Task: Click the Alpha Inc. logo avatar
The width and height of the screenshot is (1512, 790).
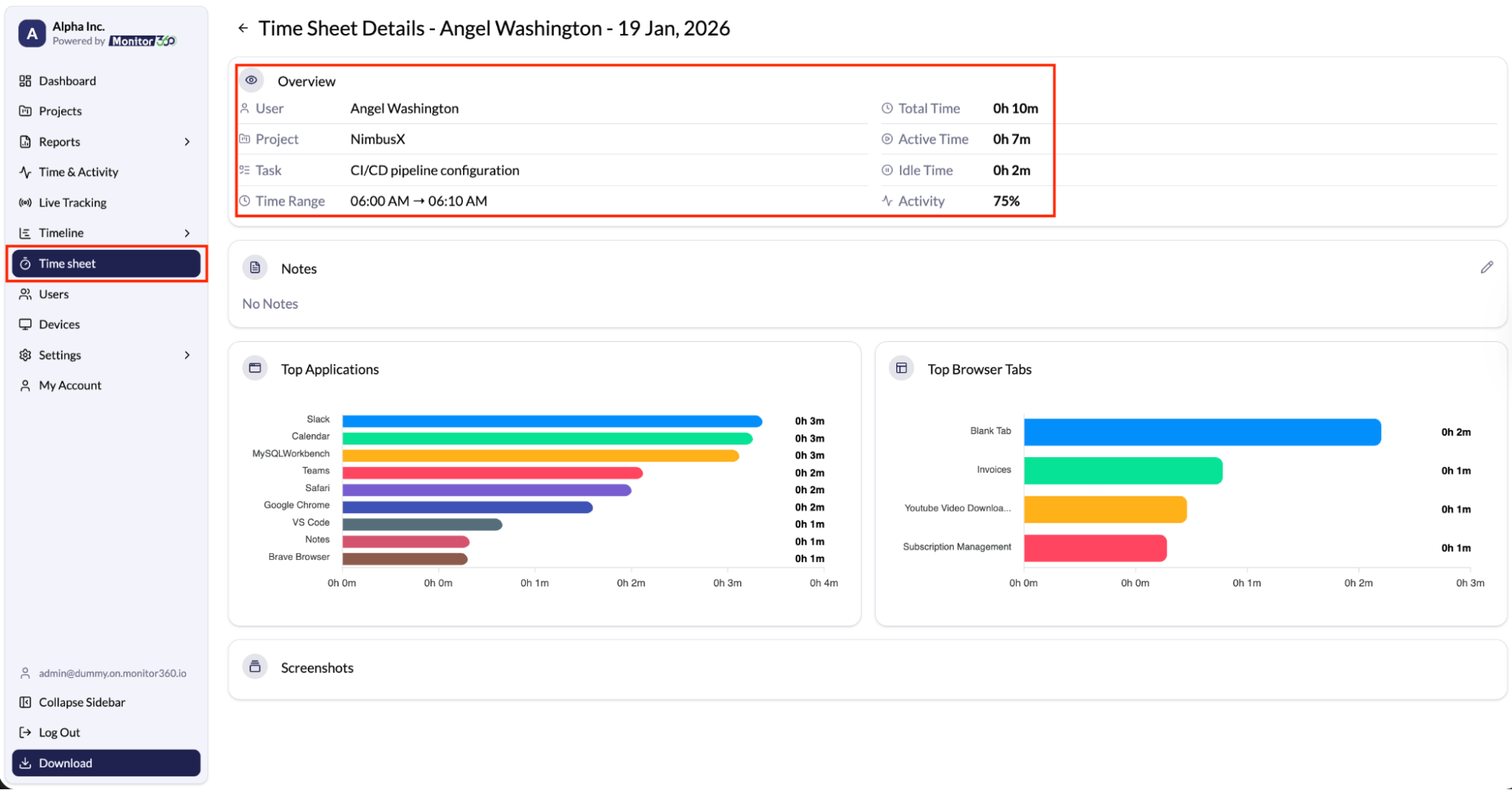Action: (32, 33)
